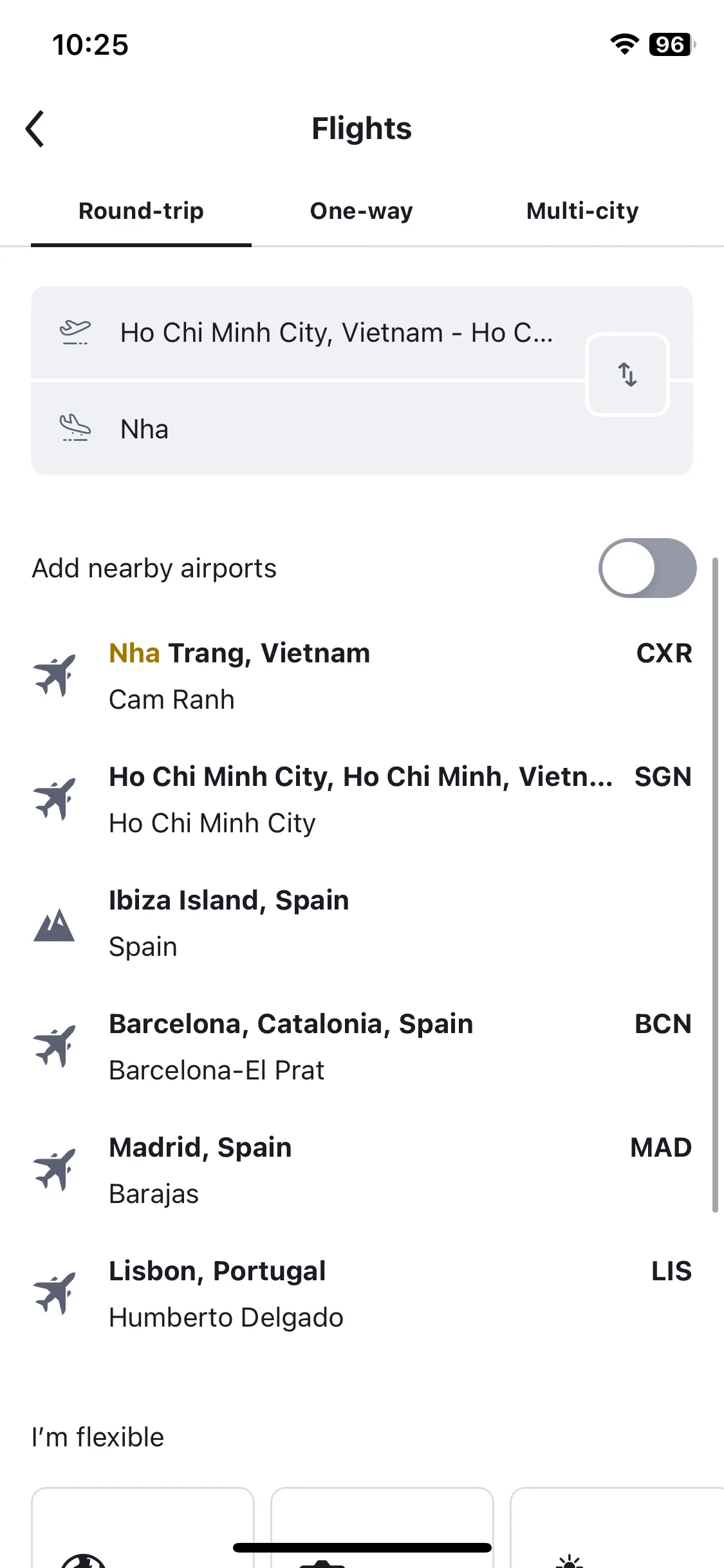The height and width of the screenshot is (1568, 724).
Task: Switch to the One-way tab
Action: 362,211
